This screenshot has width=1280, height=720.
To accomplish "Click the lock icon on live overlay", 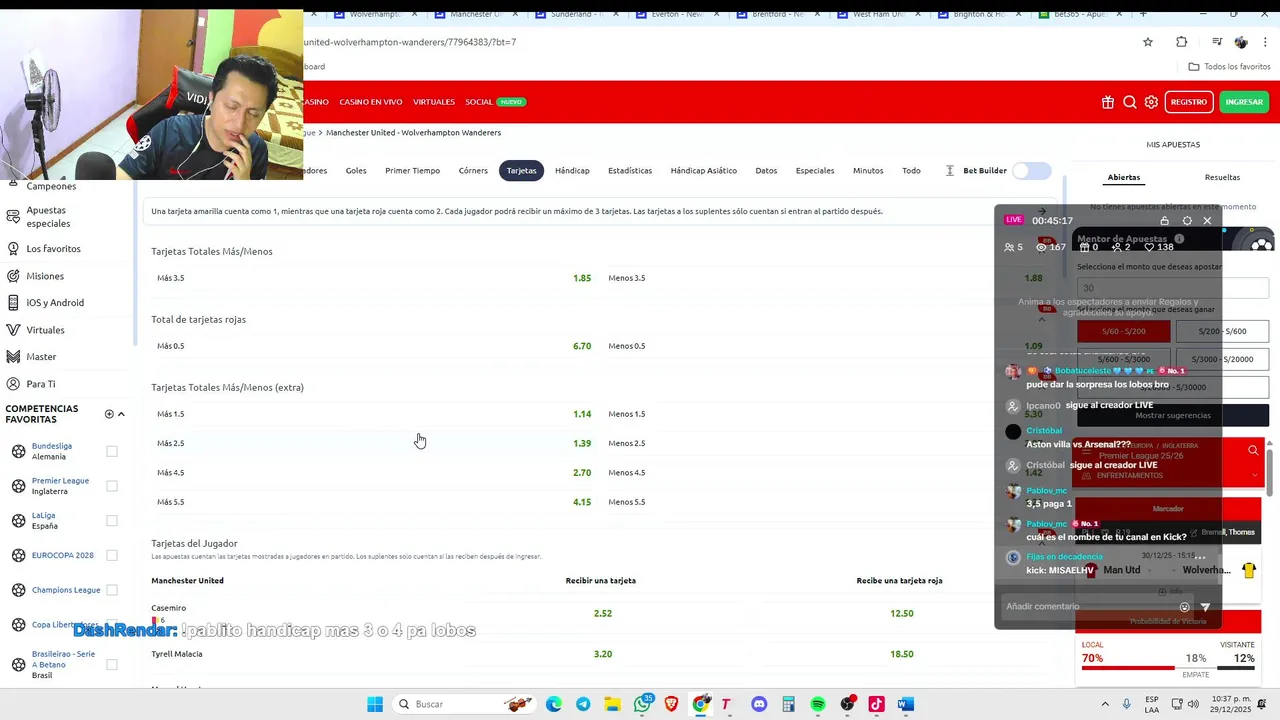I will coord(1164,220).
